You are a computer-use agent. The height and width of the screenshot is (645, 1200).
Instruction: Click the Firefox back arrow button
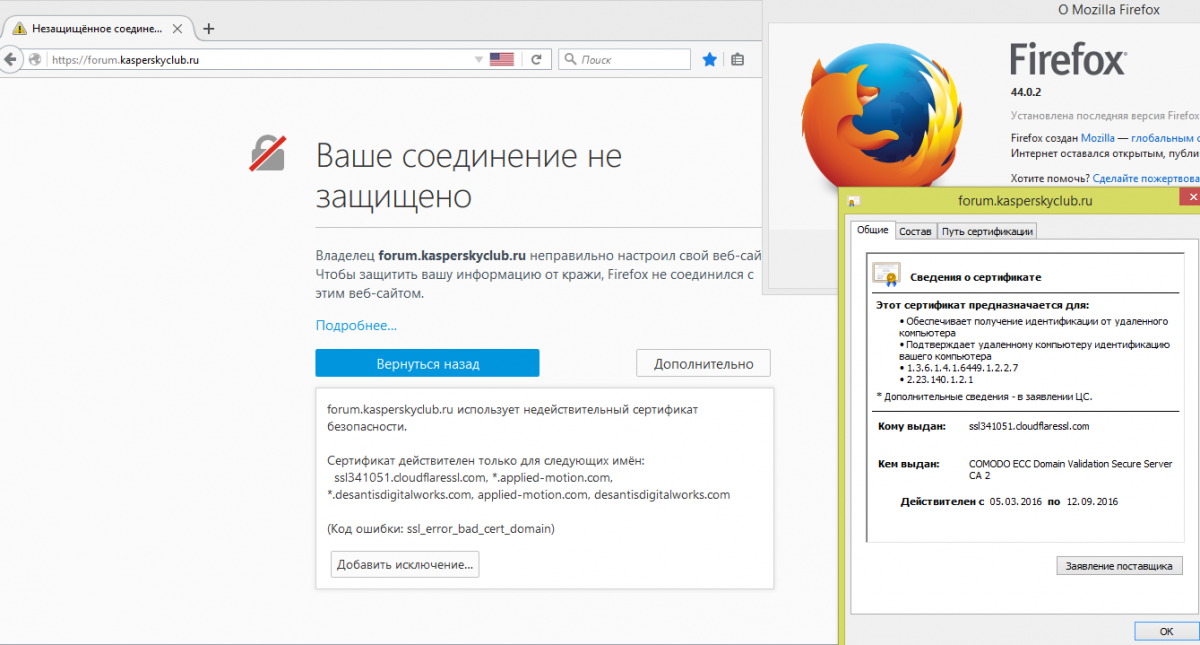point(9,59)
